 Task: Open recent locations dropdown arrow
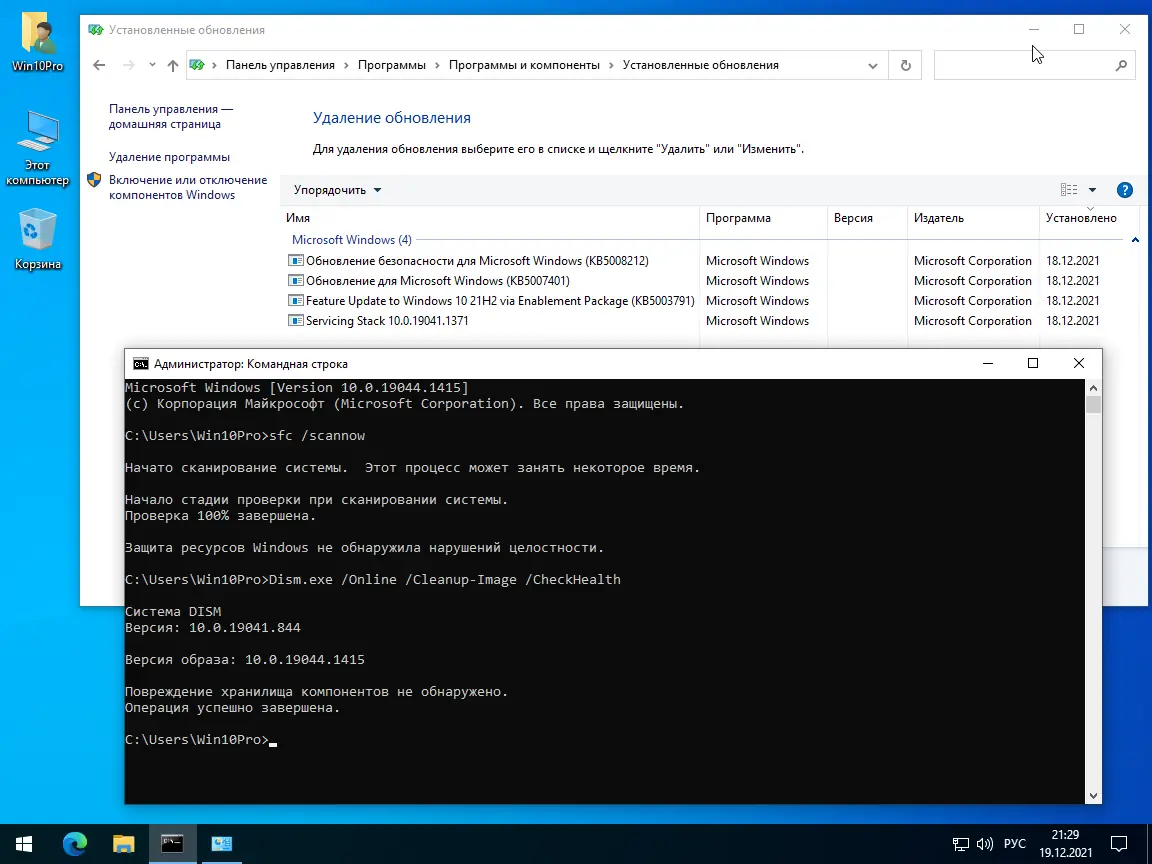click(152, 65)
